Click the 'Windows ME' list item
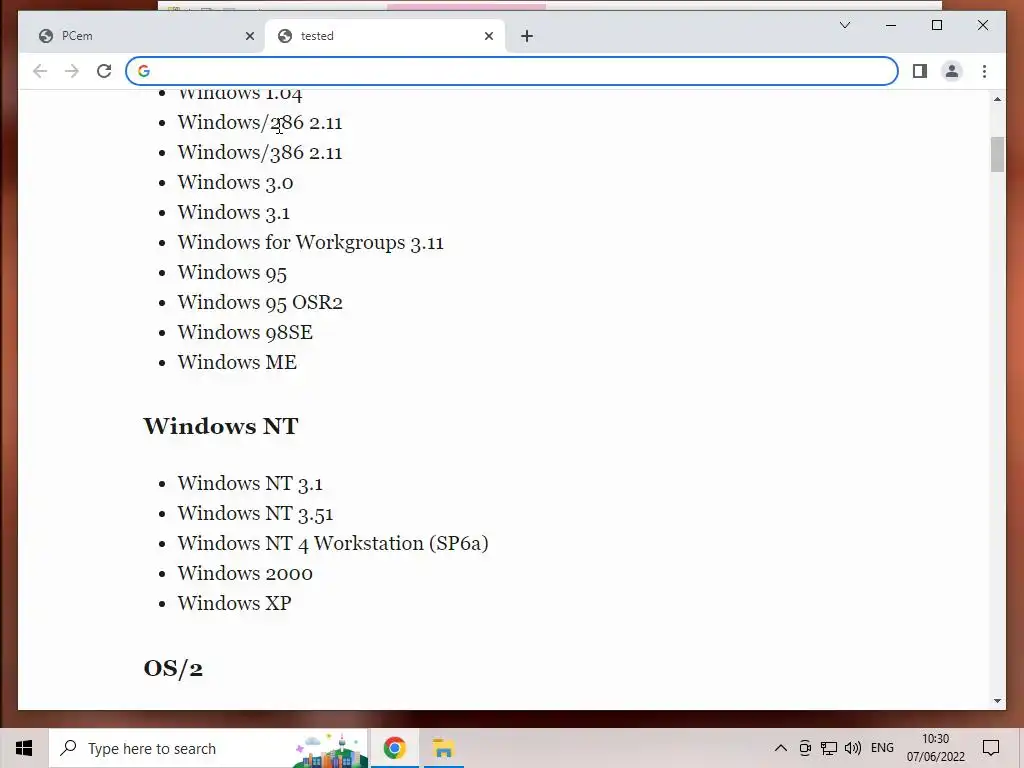 tap(237, 362)
